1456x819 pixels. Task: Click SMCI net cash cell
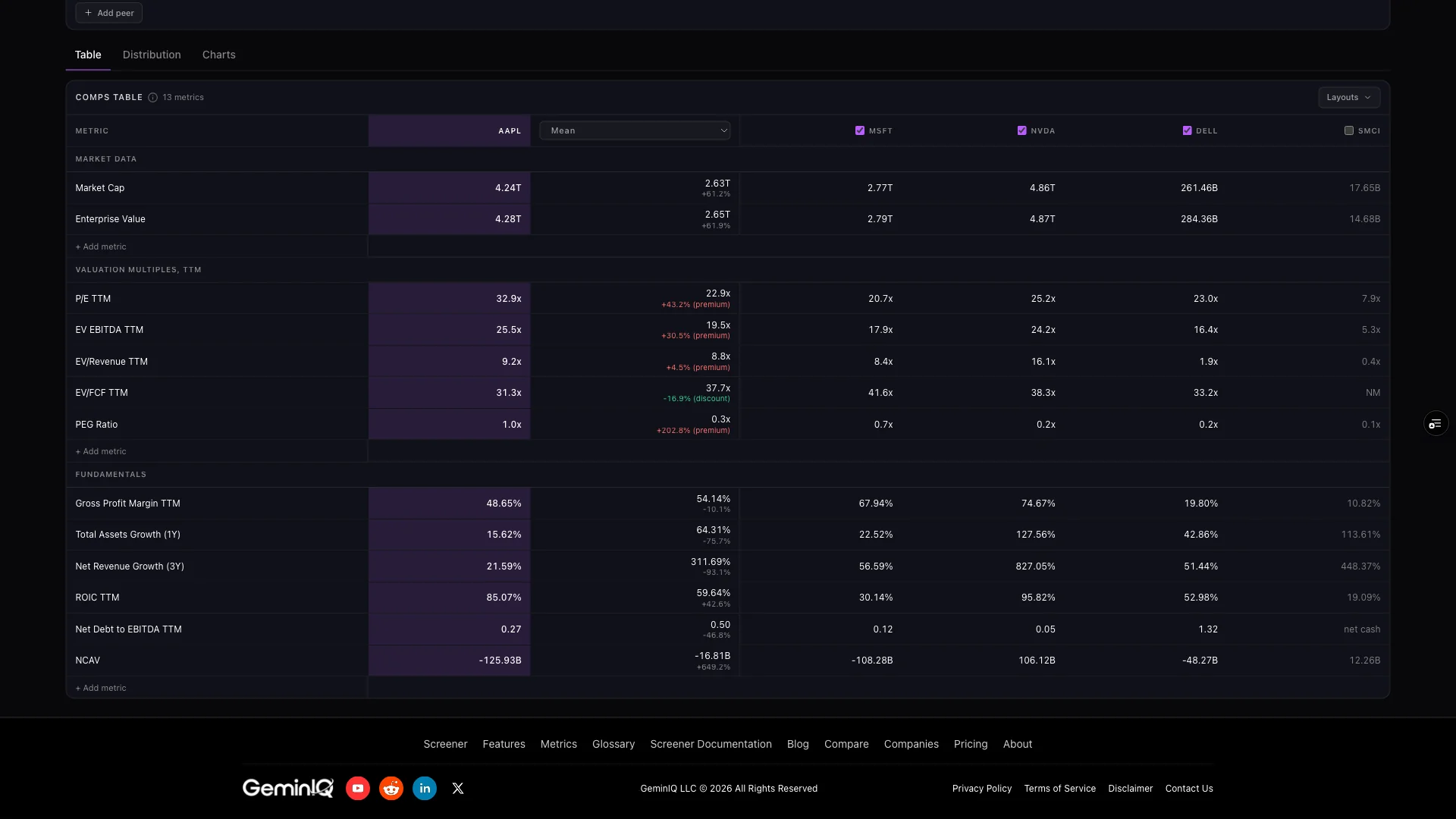1362,629
